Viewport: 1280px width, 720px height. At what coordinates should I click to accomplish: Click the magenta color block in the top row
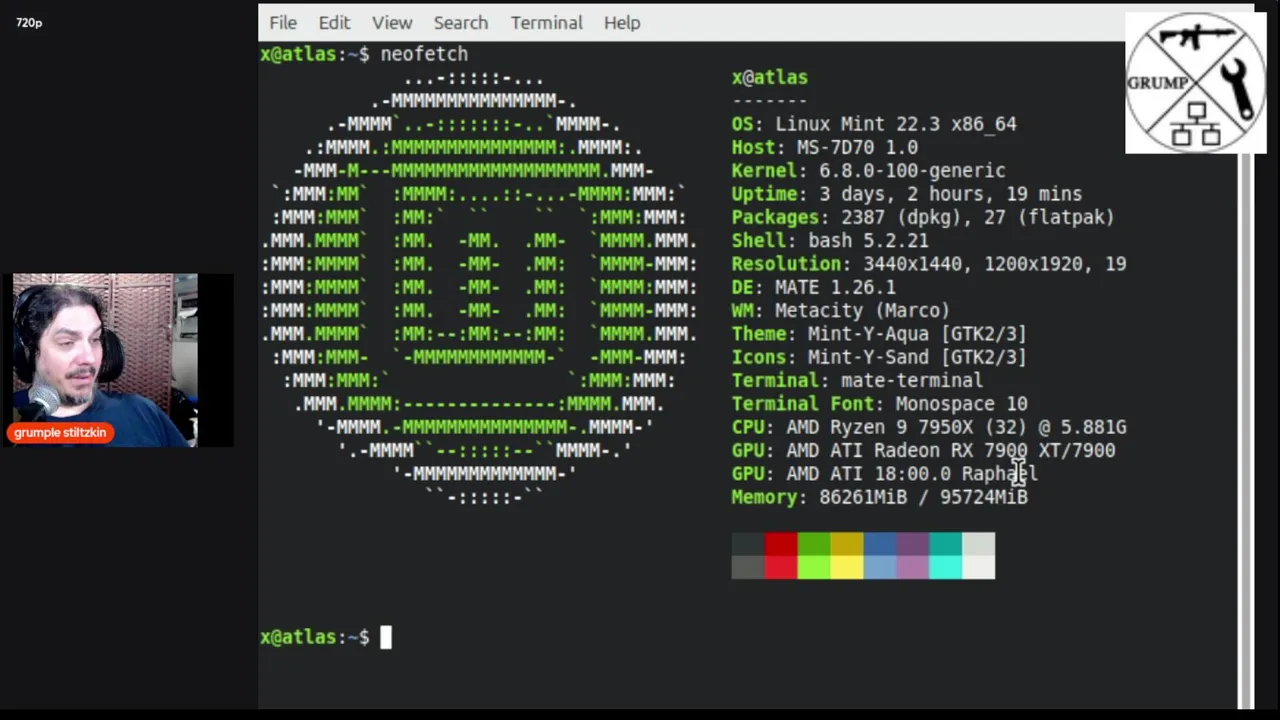pos(913,544)
